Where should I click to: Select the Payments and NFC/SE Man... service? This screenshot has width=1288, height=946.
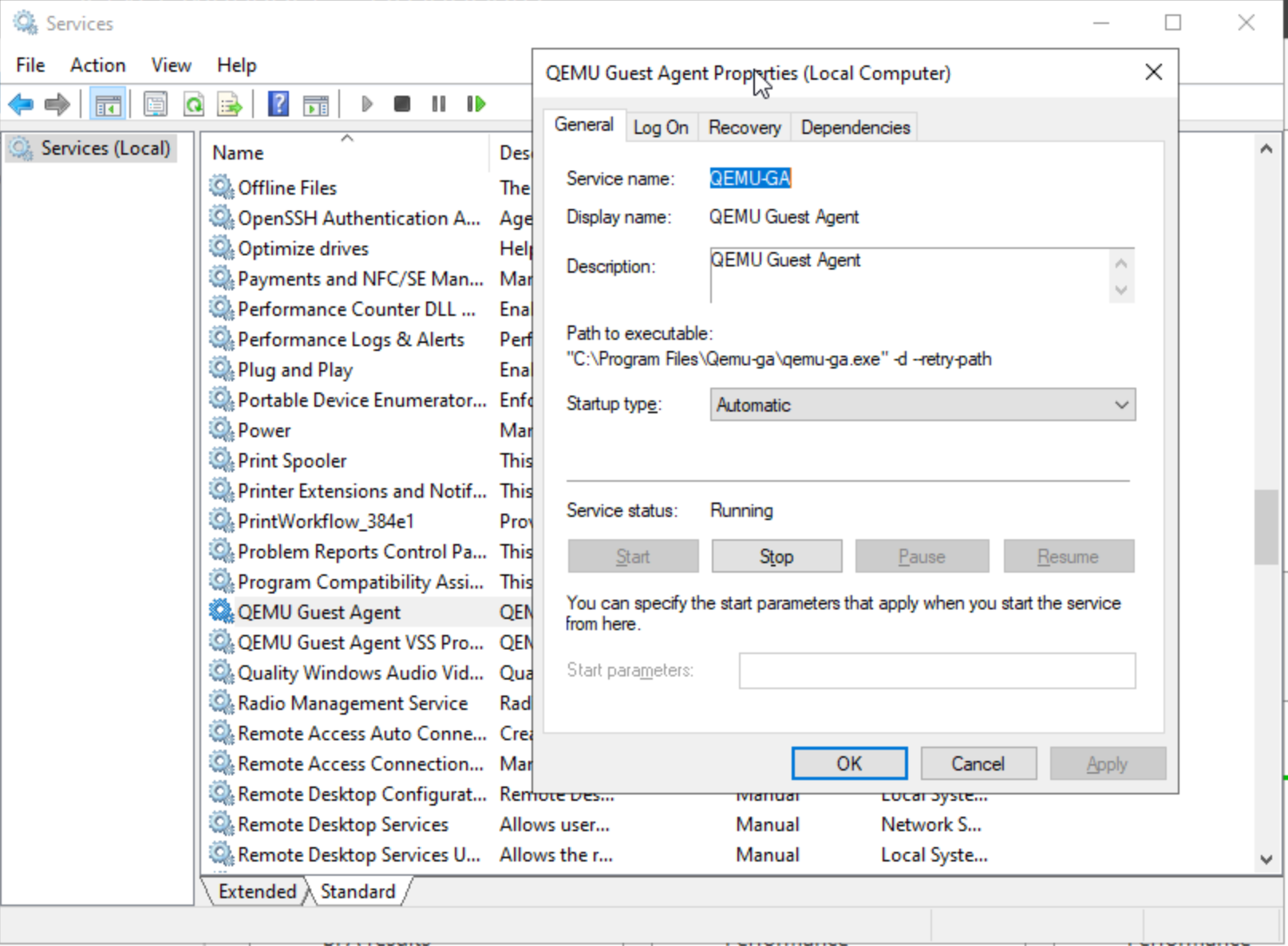click(361, 278)
